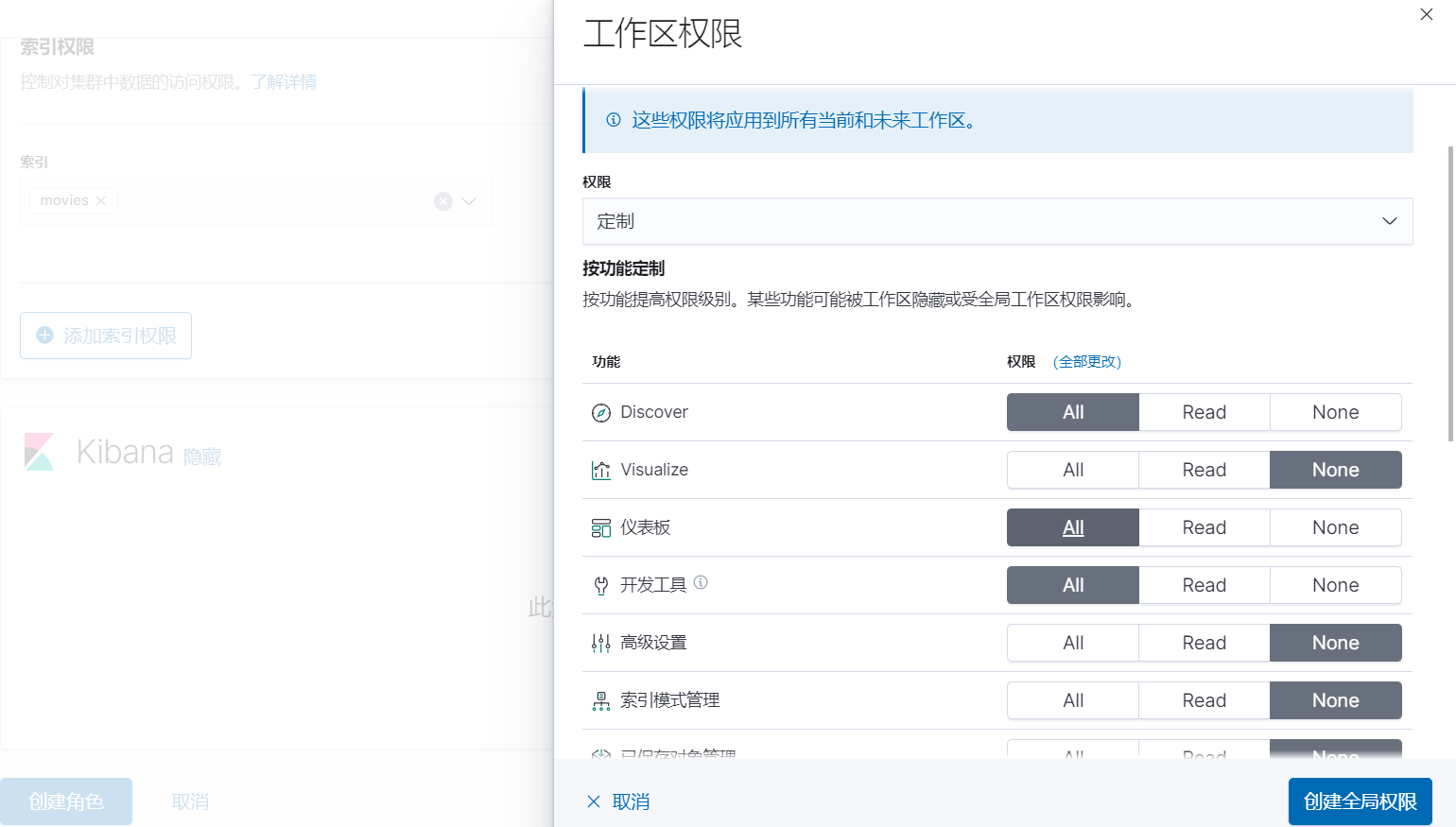This screenshot has height=827, width=1456.
Task: Set 仪表板 privilege to None
Action: coord(1335,527)
